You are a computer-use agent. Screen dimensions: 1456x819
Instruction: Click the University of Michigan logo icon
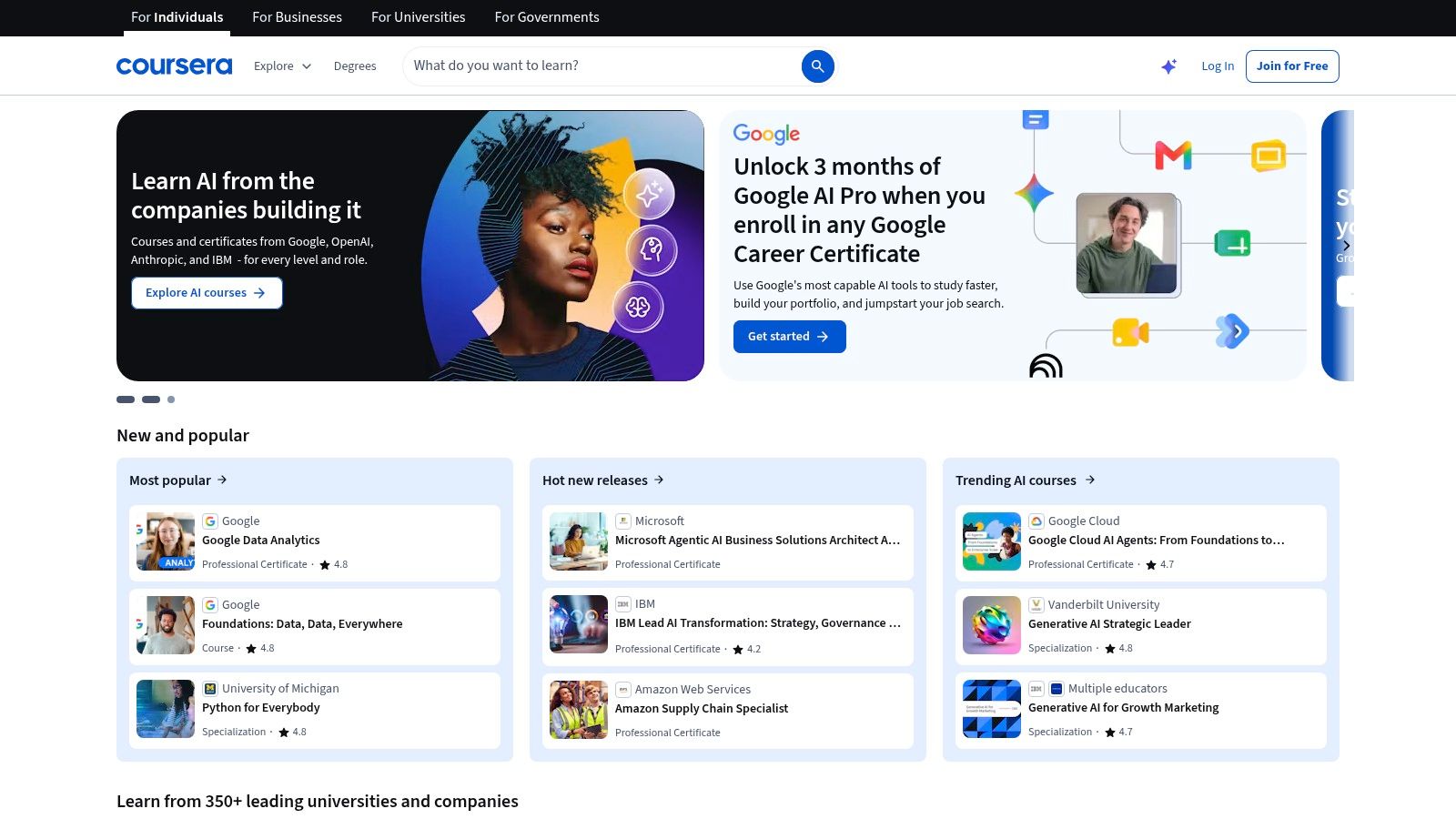(210, 689)
